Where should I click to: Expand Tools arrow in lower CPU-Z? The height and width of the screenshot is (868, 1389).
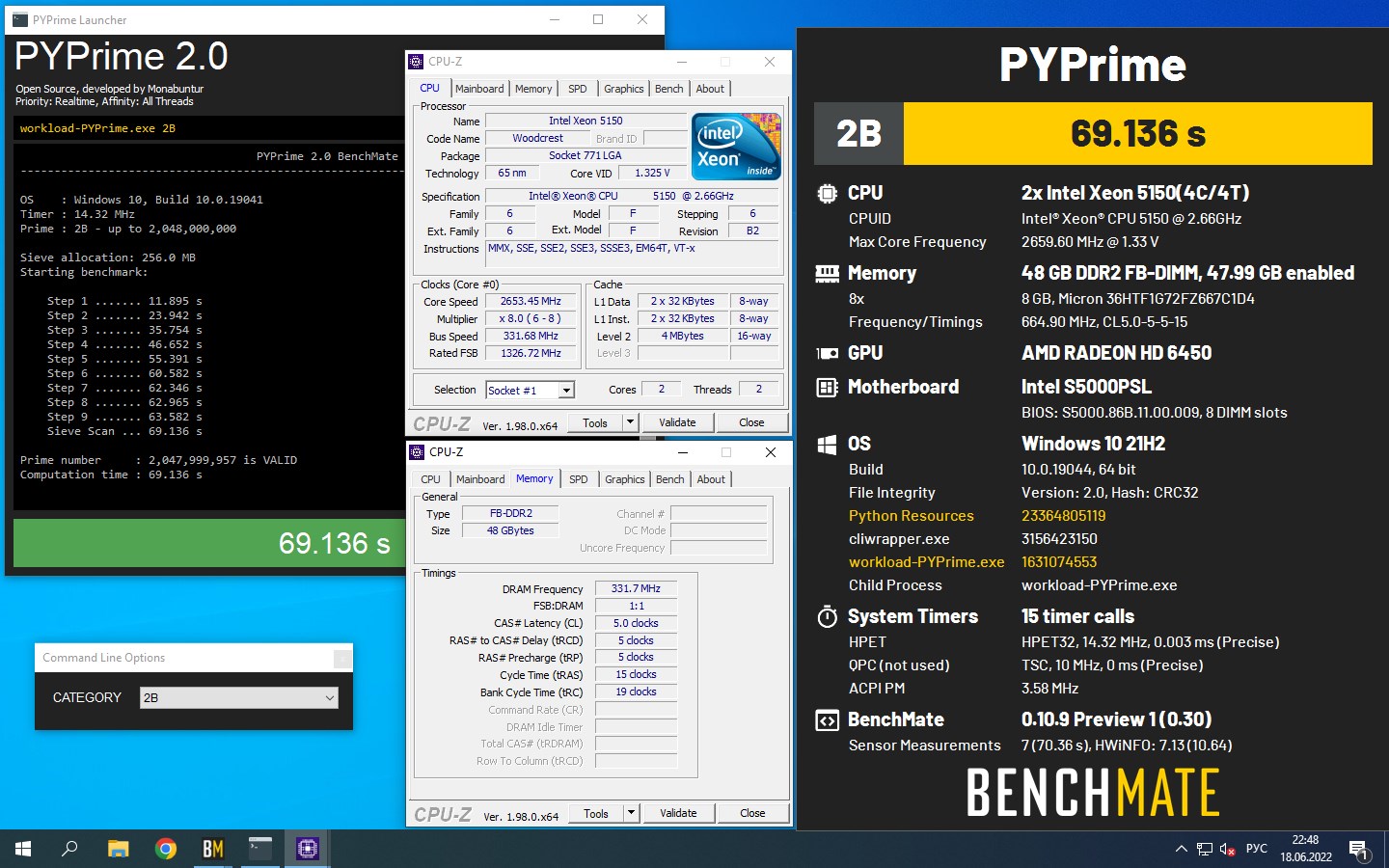632,813
